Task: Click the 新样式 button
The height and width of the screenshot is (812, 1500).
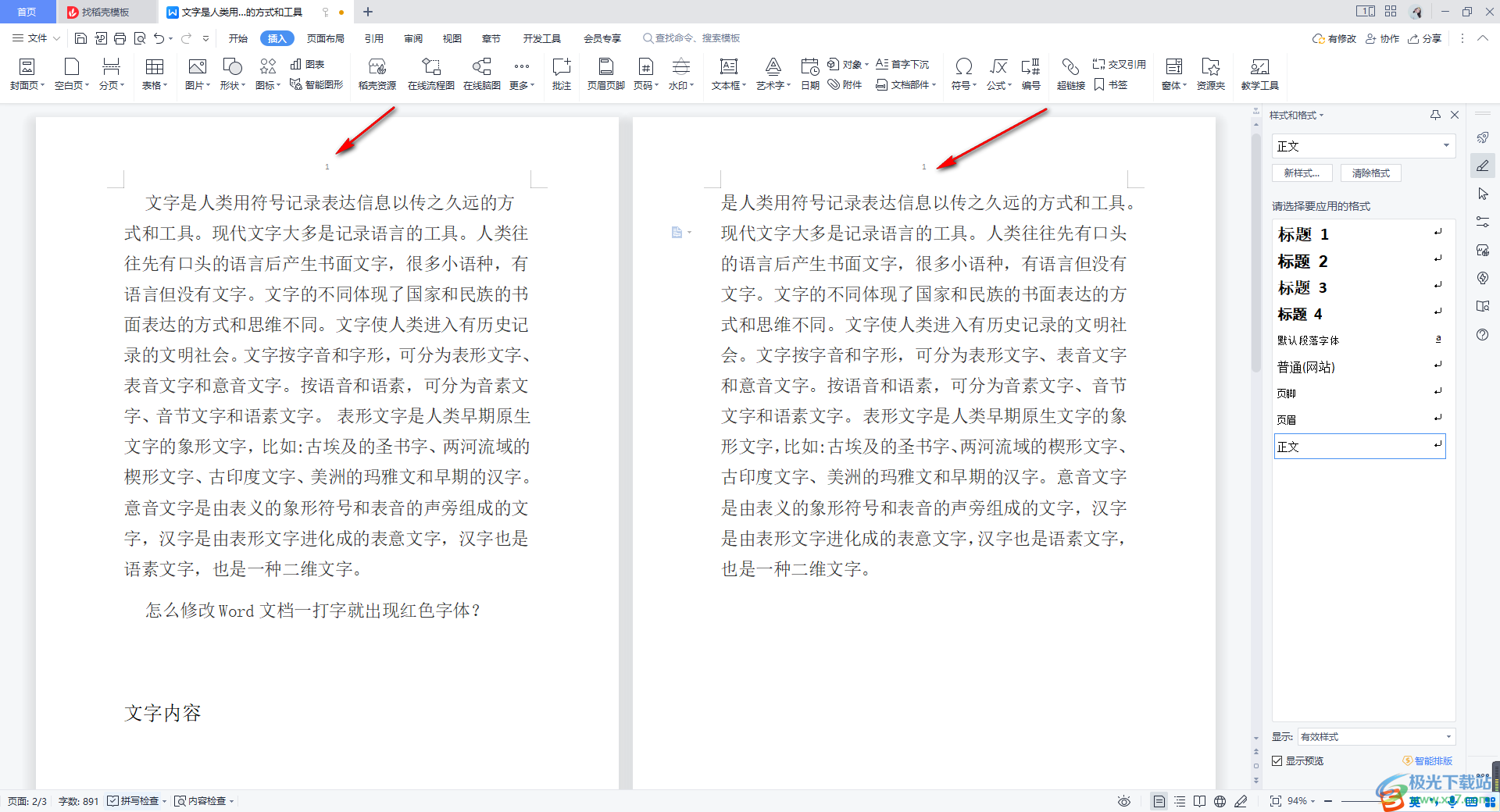Action: (1302, 173)
